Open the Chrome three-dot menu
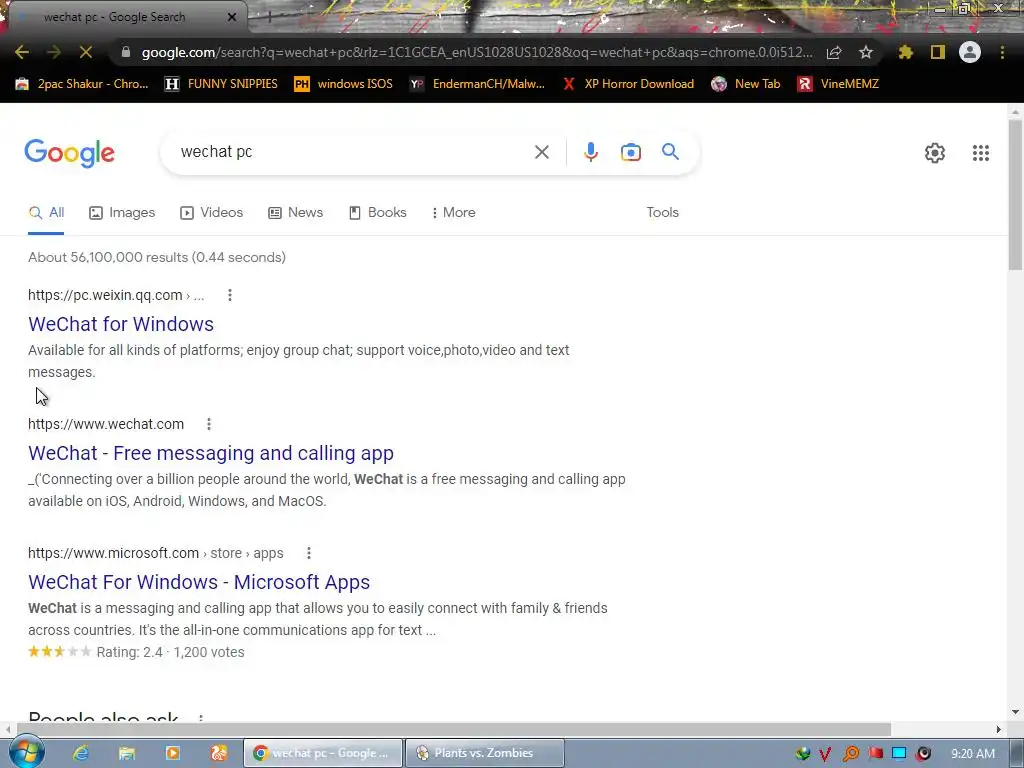1024x768 pixels. (x=1002, y=52)
